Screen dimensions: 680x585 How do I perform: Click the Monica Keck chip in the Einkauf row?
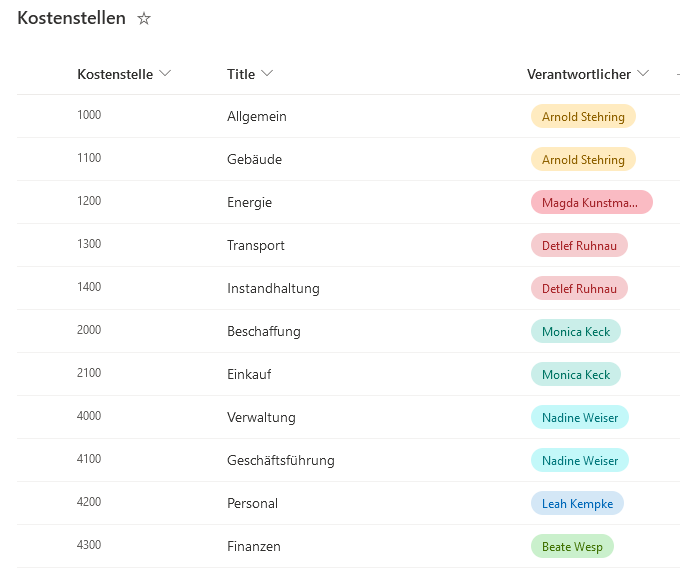point(575,375)
